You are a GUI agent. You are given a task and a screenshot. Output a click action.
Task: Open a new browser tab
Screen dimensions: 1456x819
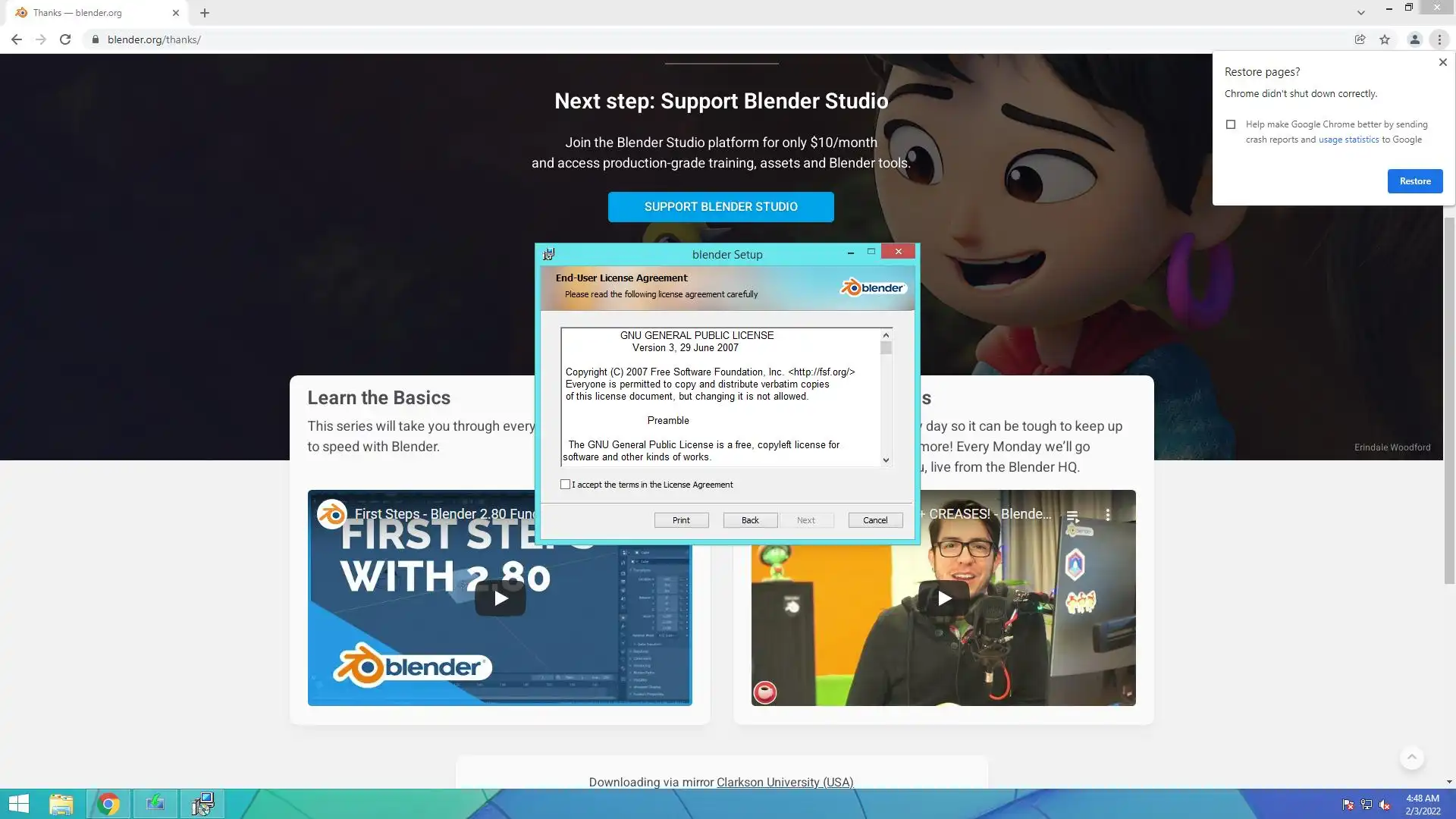(x=205, y=13)
